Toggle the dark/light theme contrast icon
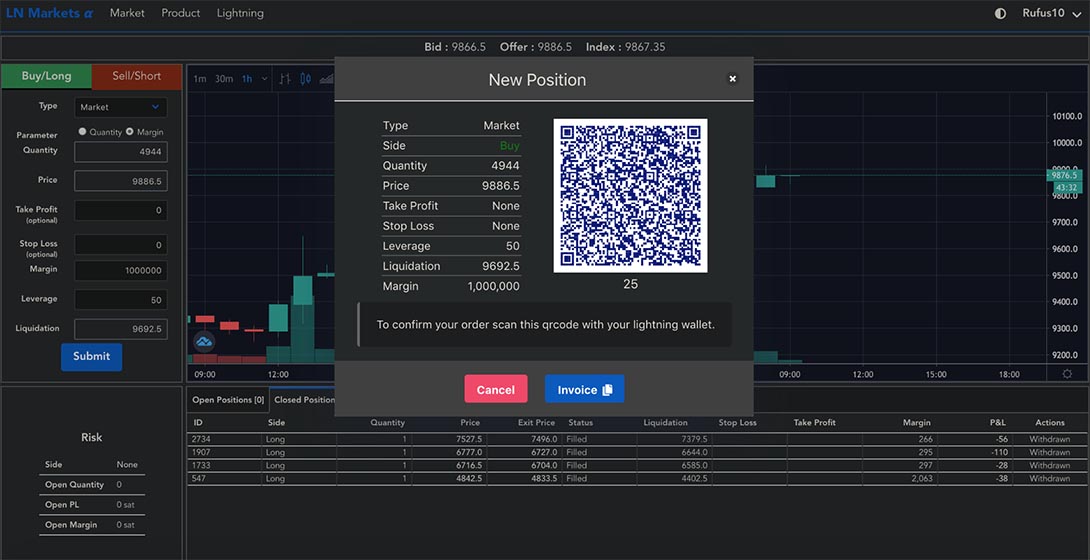 (1001, 14)
